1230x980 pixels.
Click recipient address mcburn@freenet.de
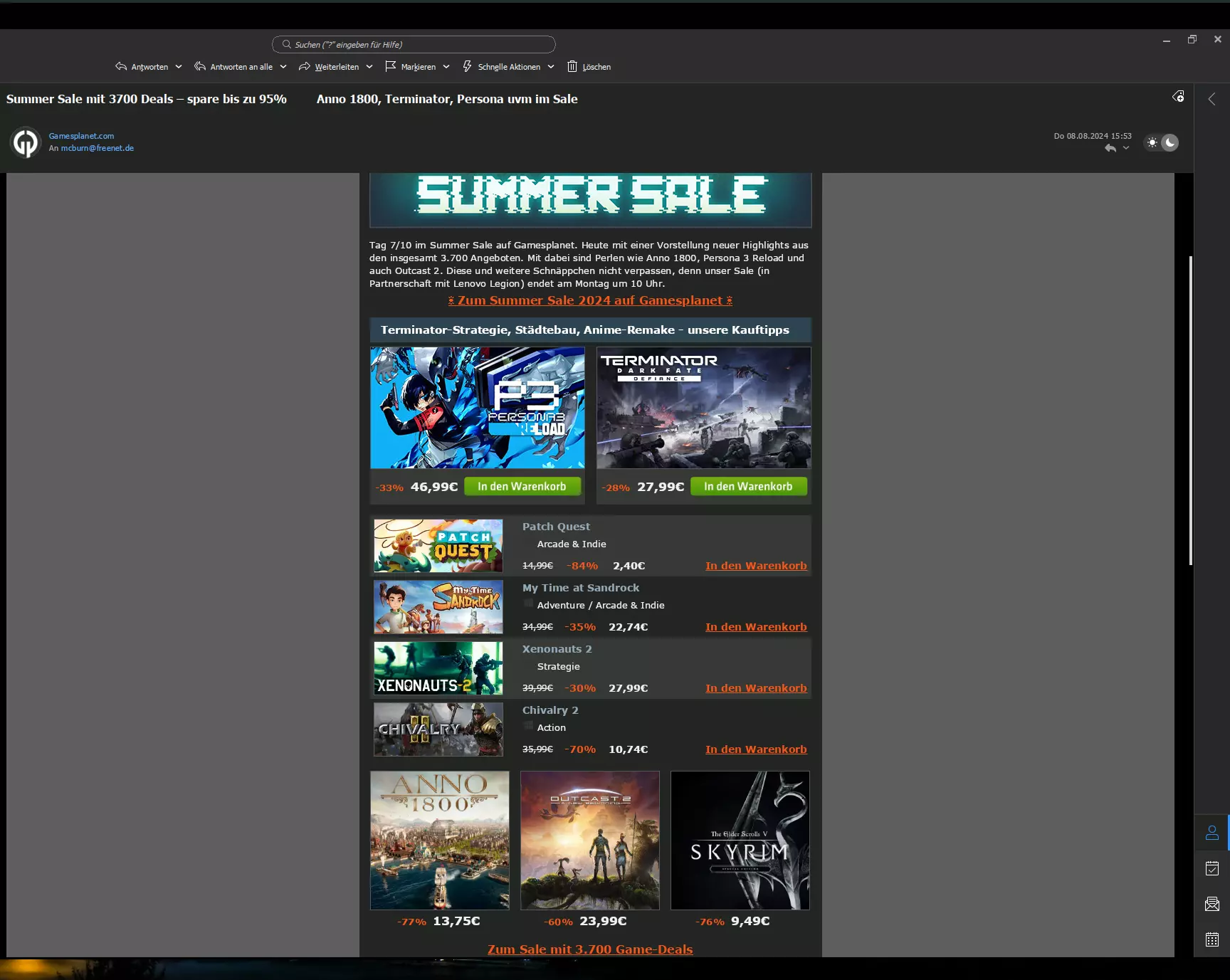pyautogui.click(x=98, y=148)
